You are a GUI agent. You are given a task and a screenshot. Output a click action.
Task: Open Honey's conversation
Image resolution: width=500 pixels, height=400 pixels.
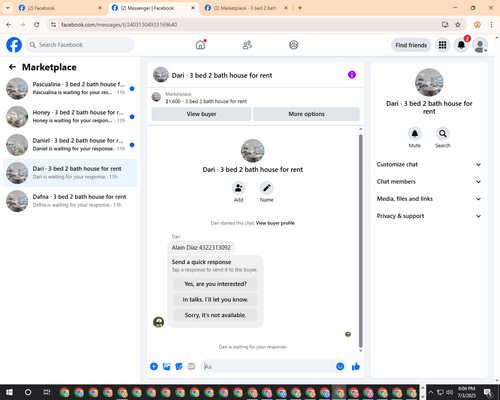pyautogui.click(x=70, y=117)
